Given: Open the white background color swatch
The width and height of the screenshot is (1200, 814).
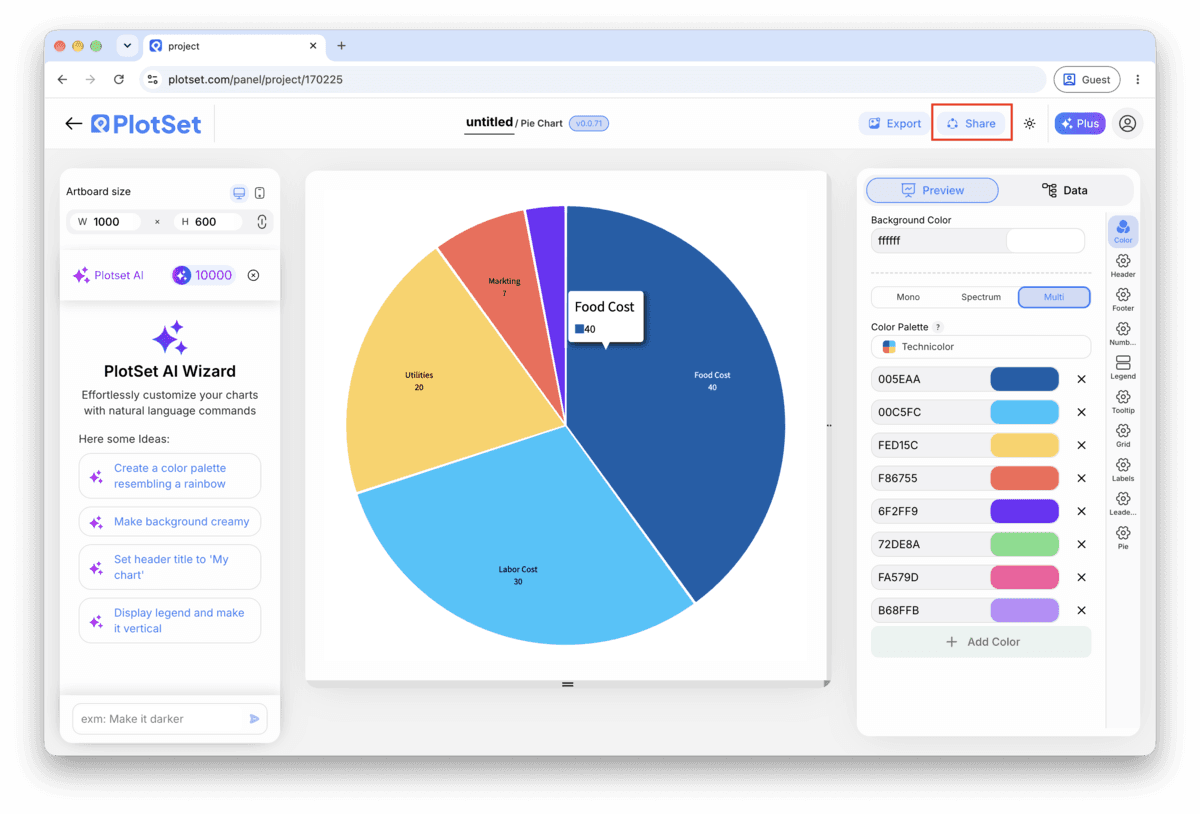Looking at the screenshot, I should pyautogui.click(x=1045, y=241).
